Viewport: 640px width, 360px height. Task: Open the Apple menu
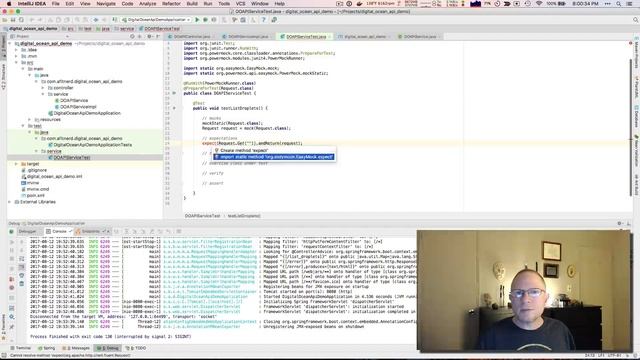click(9, 4)
